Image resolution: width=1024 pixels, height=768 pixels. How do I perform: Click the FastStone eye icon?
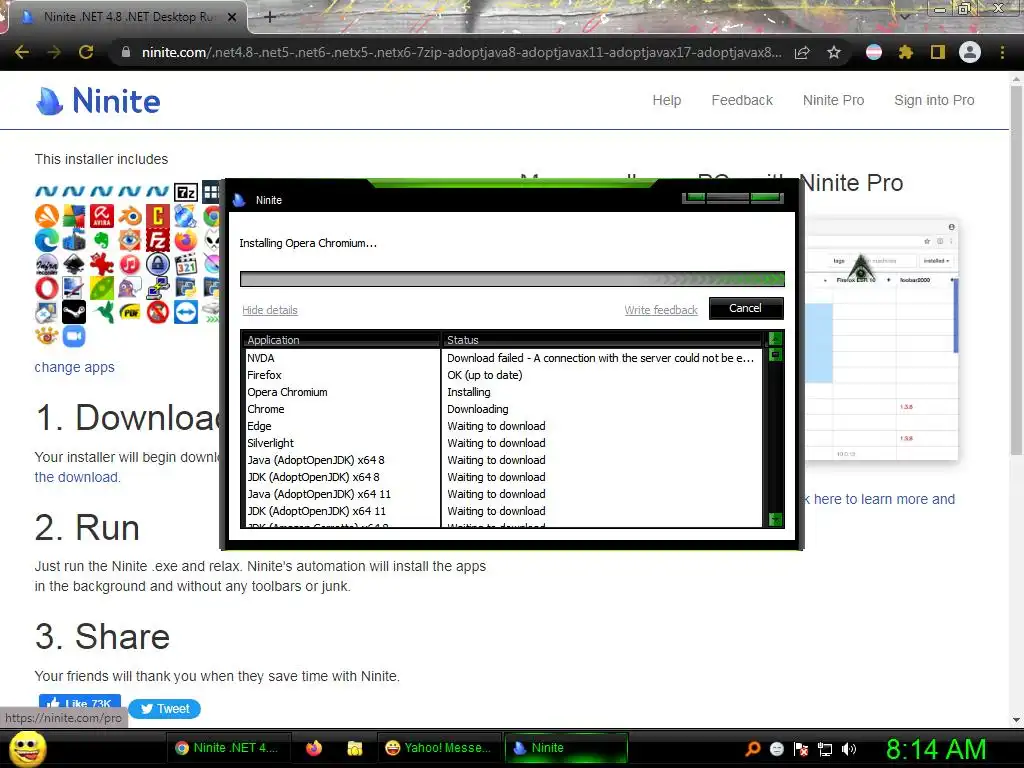click(x=129, y=240)
